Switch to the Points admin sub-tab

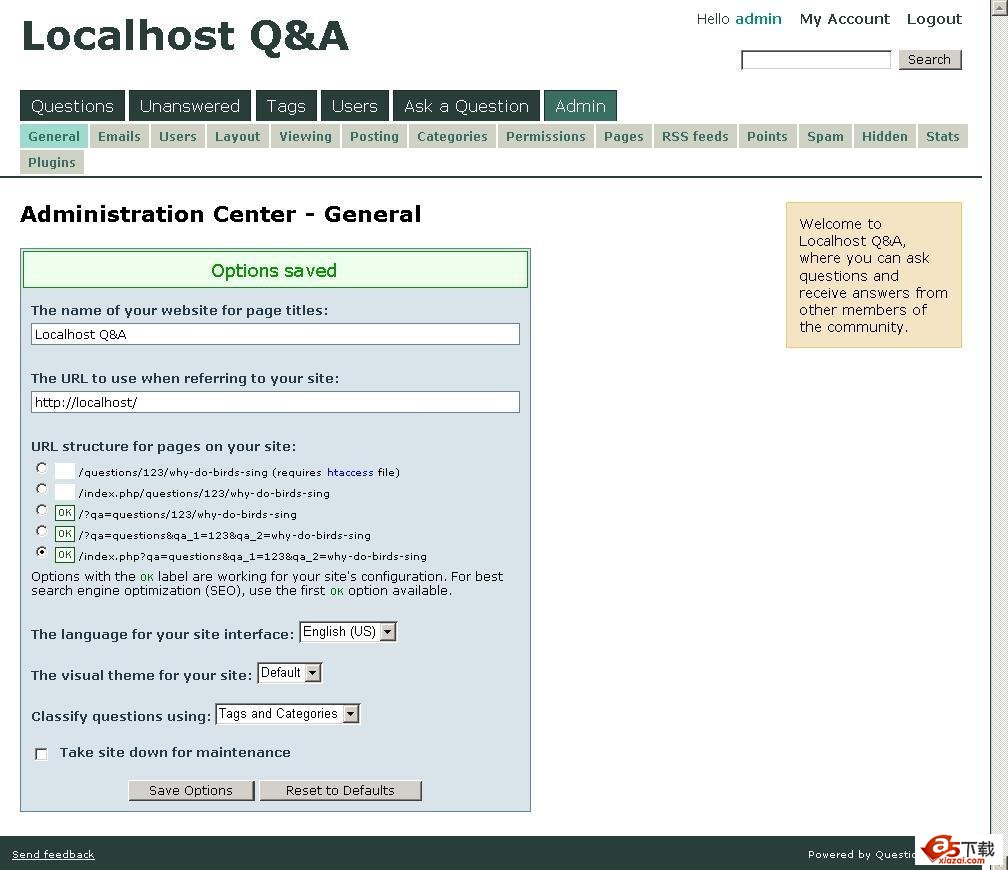(x=767, y=136)
